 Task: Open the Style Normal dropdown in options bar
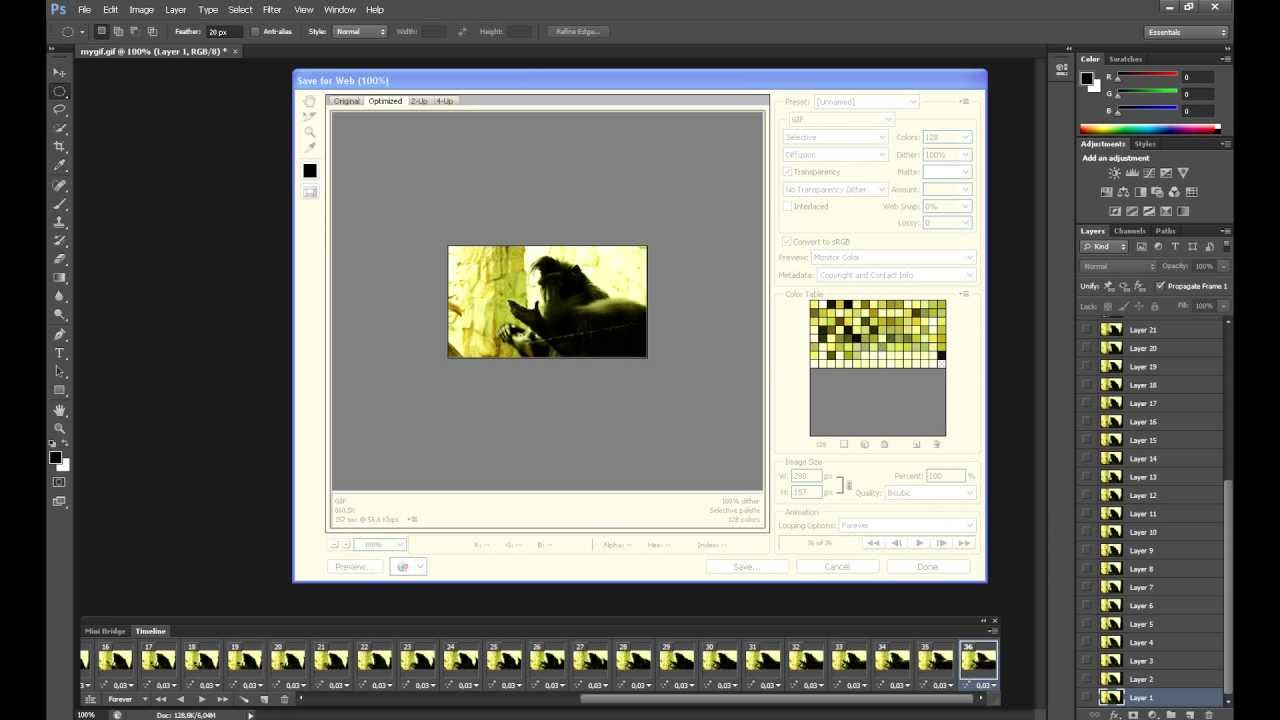point(360,32)
